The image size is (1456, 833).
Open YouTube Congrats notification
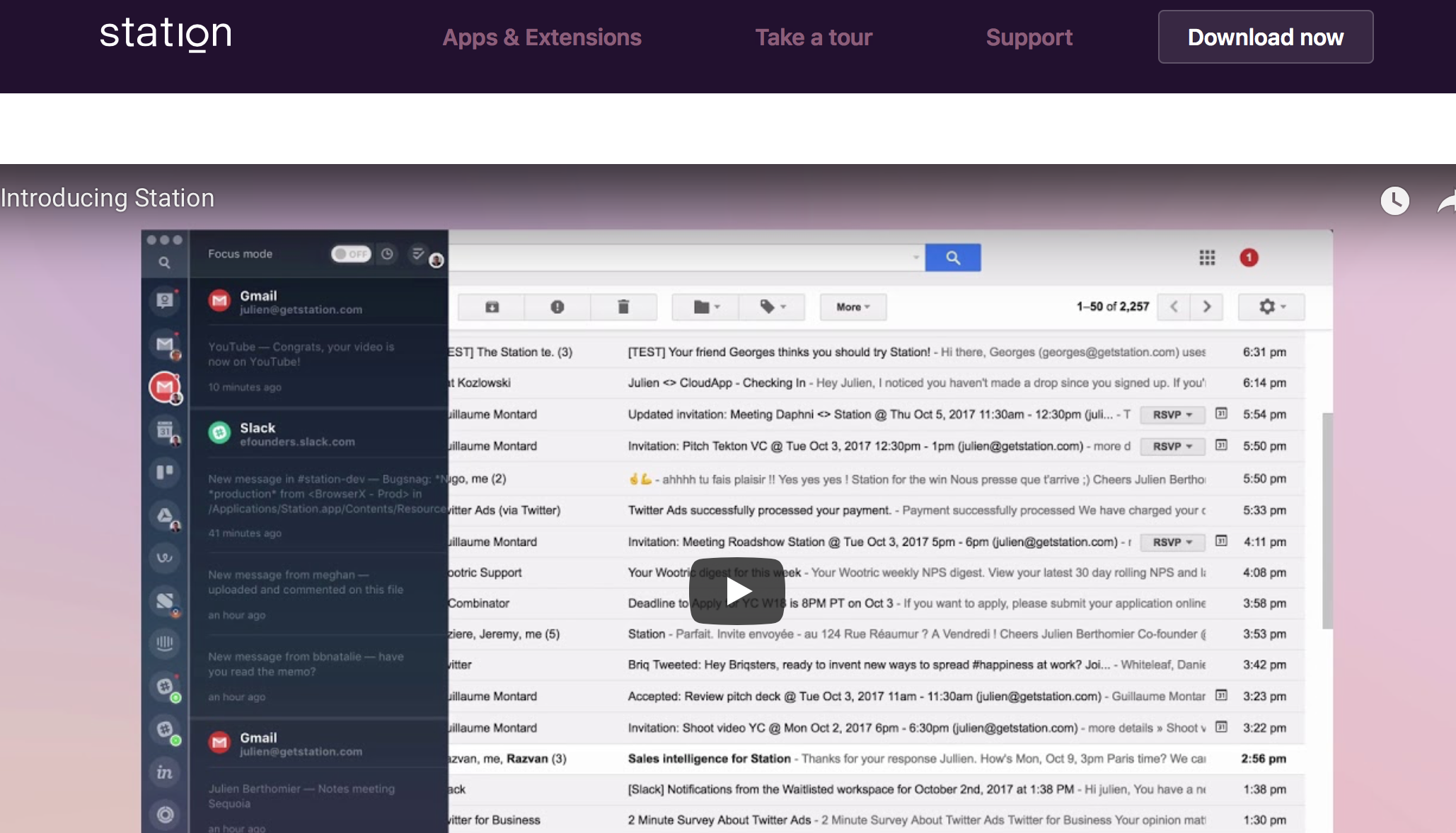click(x=319, y=366)
